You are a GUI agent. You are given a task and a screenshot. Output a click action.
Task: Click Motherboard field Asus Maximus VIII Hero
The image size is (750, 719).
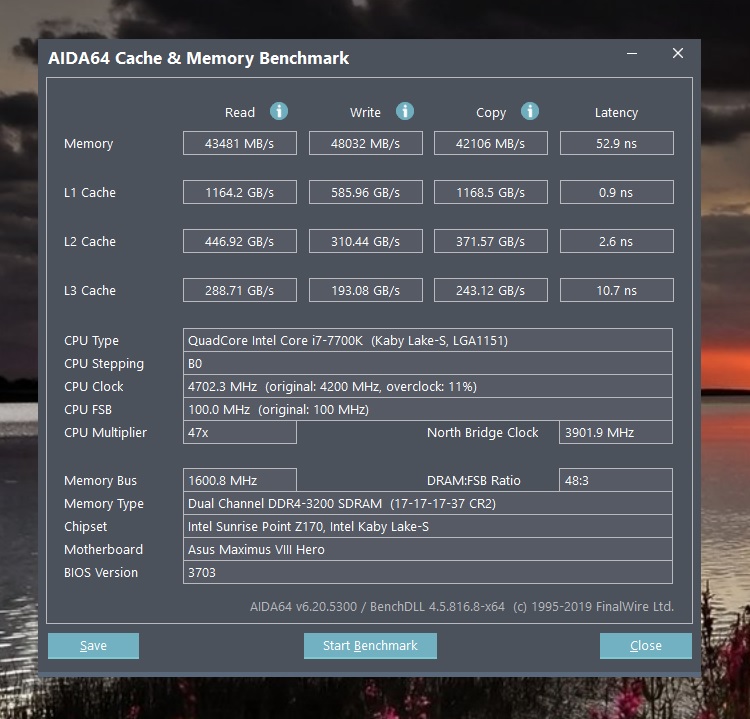[x=428, y=549]
